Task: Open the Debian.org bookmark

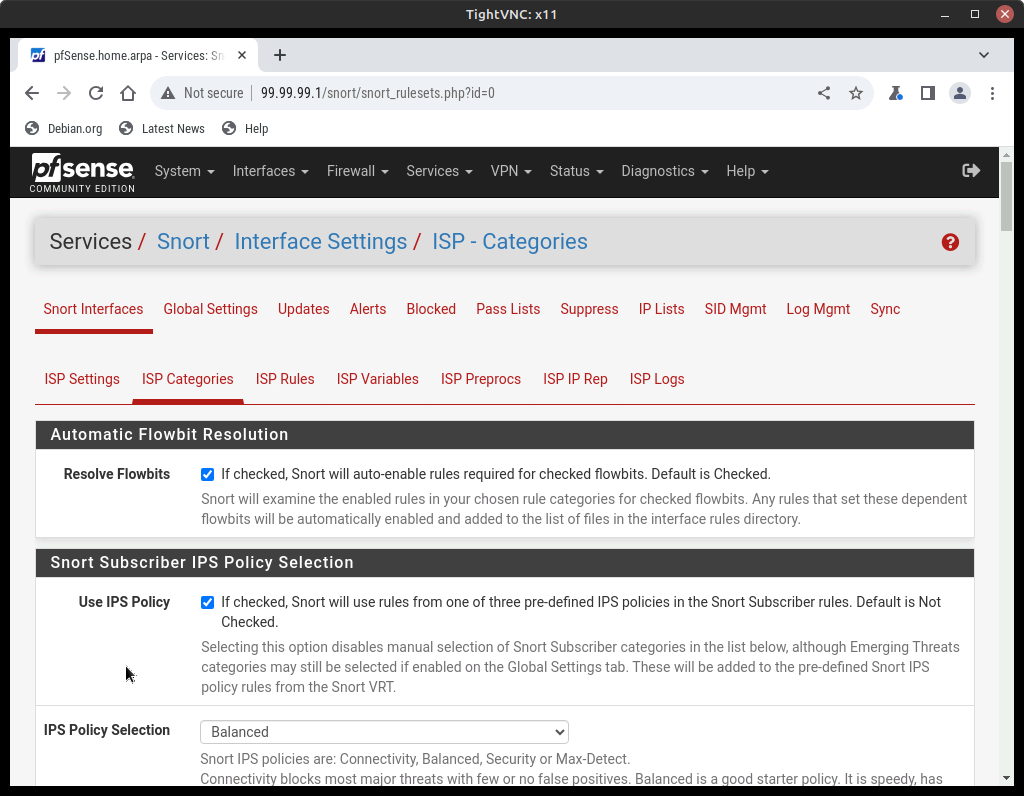Action: (x=64, y=129)
